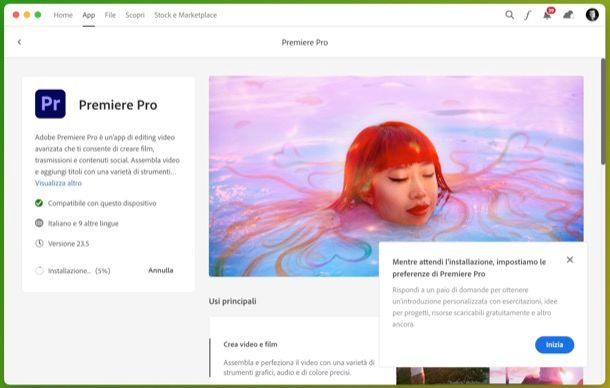Click the 'Italiano e 9 altre lingue' text
This screenshot has width=610, height=388.
(x=83, y=223)
